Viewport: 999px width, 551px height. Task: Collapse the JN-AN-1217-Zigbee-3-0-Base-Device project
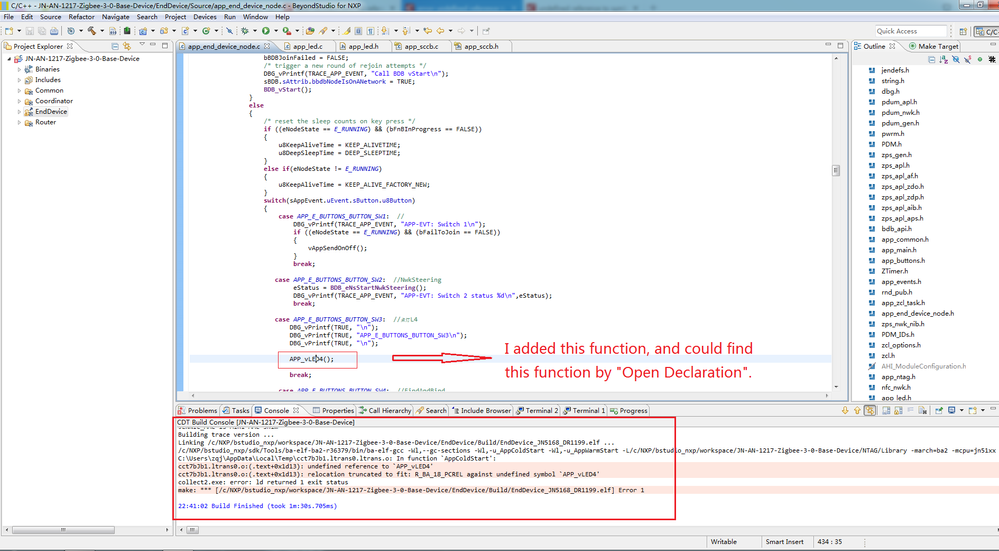[x=9, y=59]
